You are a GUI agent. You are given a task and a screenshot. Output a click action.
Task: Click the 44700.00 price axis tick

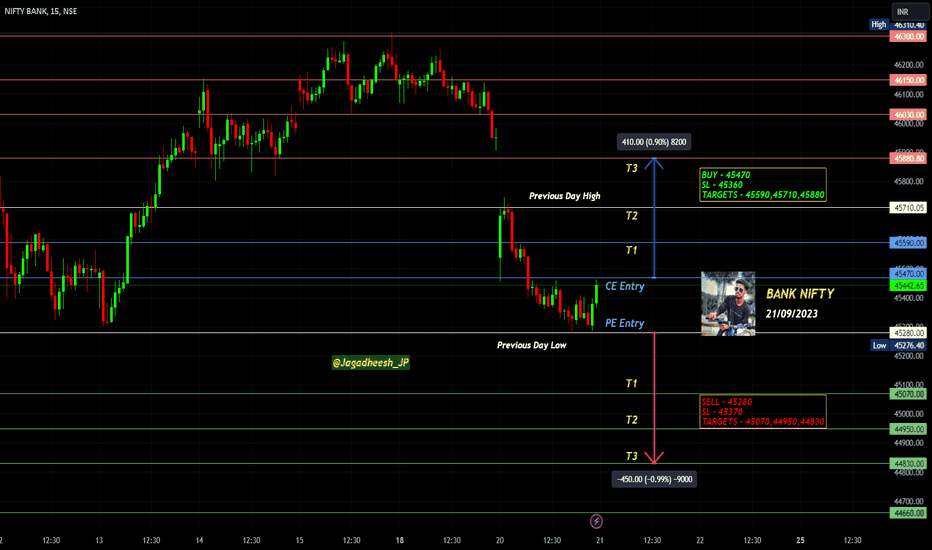[x=909, y=501]
